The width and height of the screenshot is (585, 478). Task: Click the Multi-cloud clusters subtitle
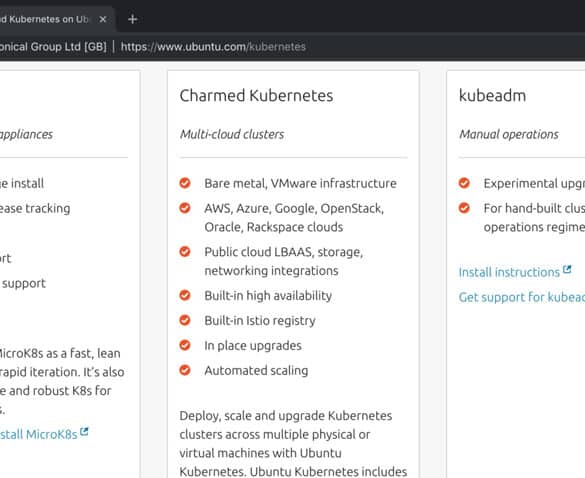[232, 134]
